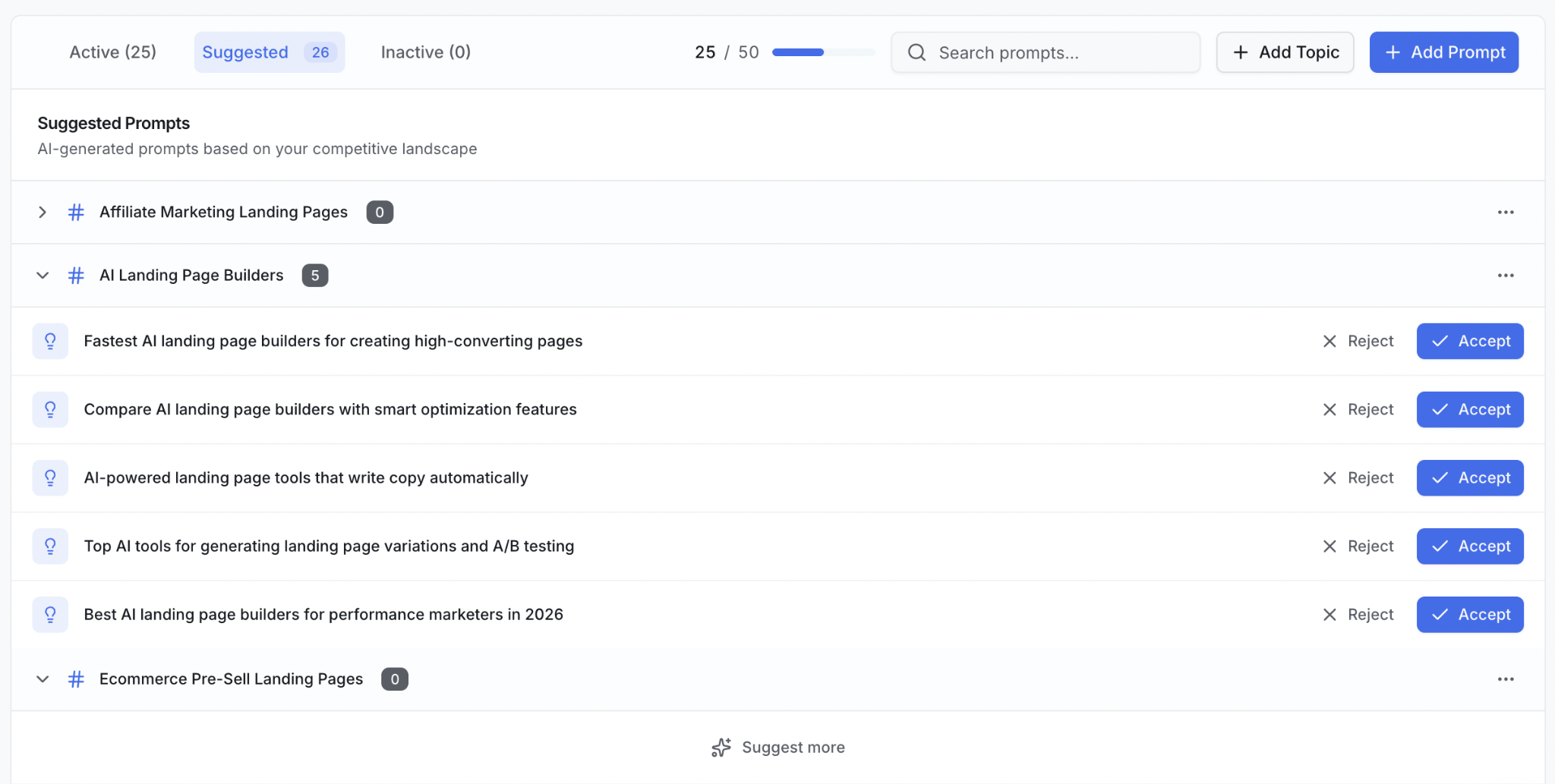Click lightbulb icon for Fastest AI landing page builders
Image resolution: width=1555 pixels, height=784 pixels.
[x=50, y=342]
